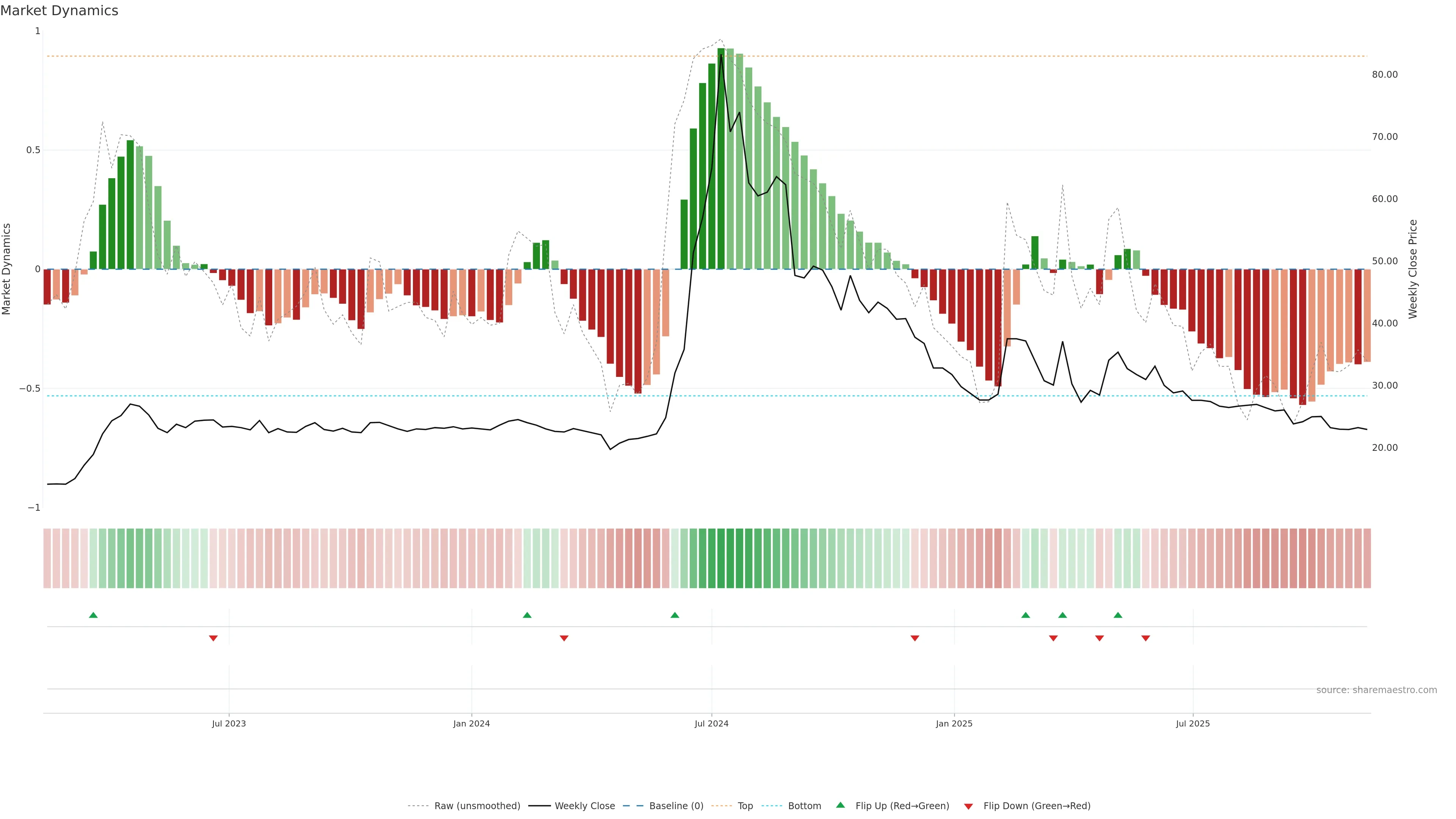Click the Weekly Close Price axis title
Image resolution: width=1456 pixels, height=819 pixels.
point(1412,269)
